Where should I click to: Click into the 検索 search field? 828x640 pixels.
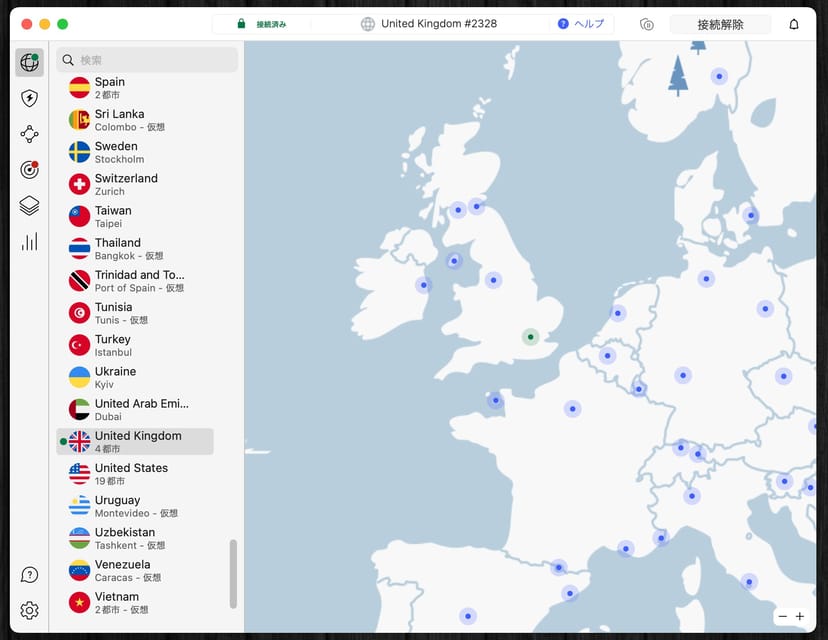tap(150, 60)
